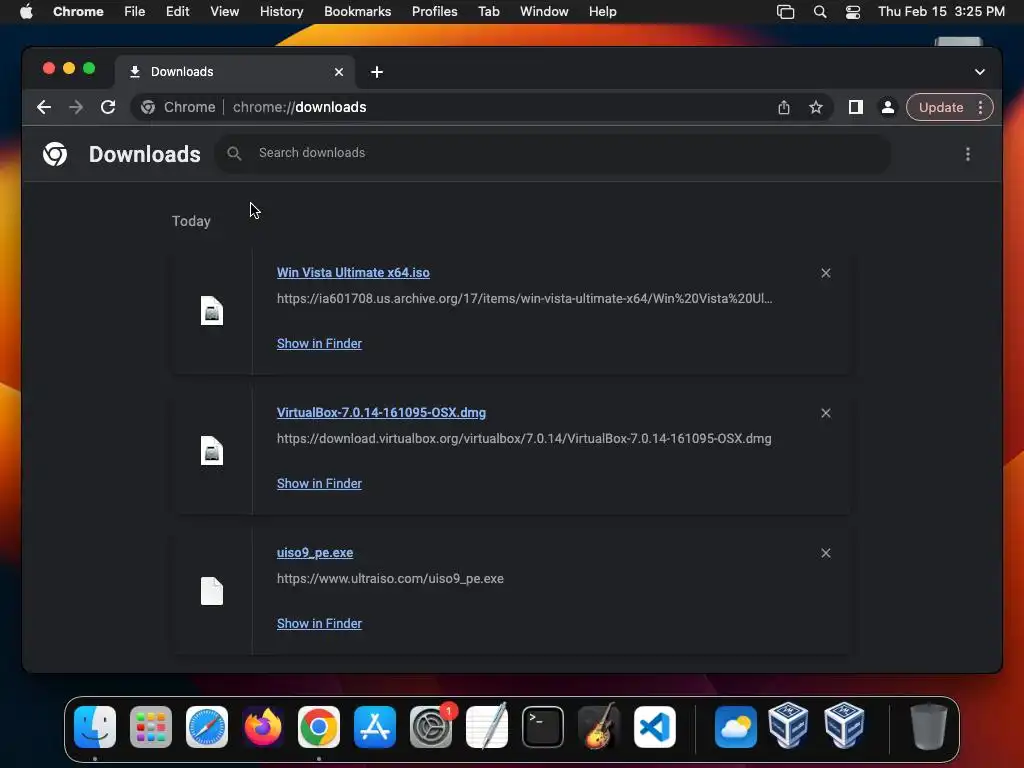The image size is (1024, 768).
Task: Open the side panel icon
Action: [856, 107]
